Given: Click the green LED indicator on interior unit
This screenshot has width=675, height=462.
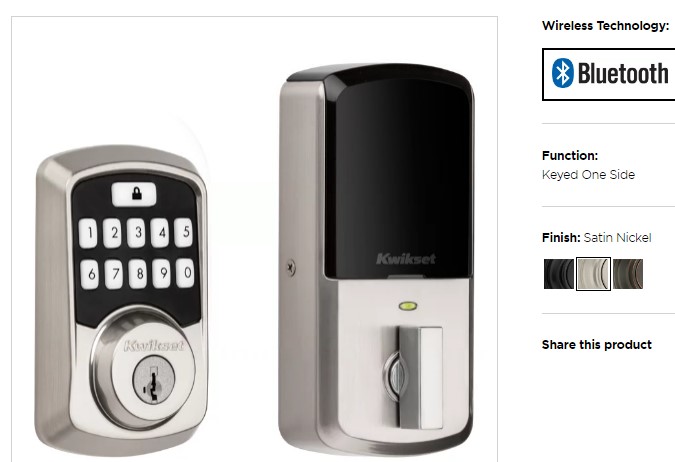Looking at the screenshot, I should [408, 306].
